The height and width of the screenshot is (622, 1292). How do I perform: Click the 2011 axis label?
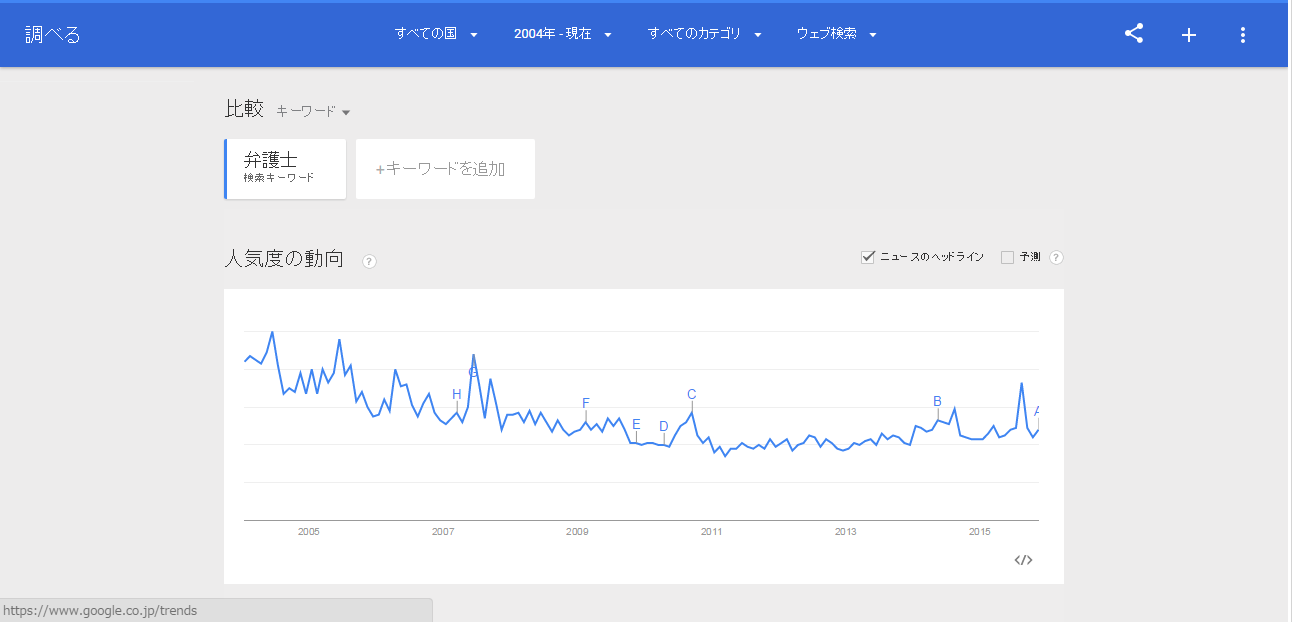[x=711, y=531]
